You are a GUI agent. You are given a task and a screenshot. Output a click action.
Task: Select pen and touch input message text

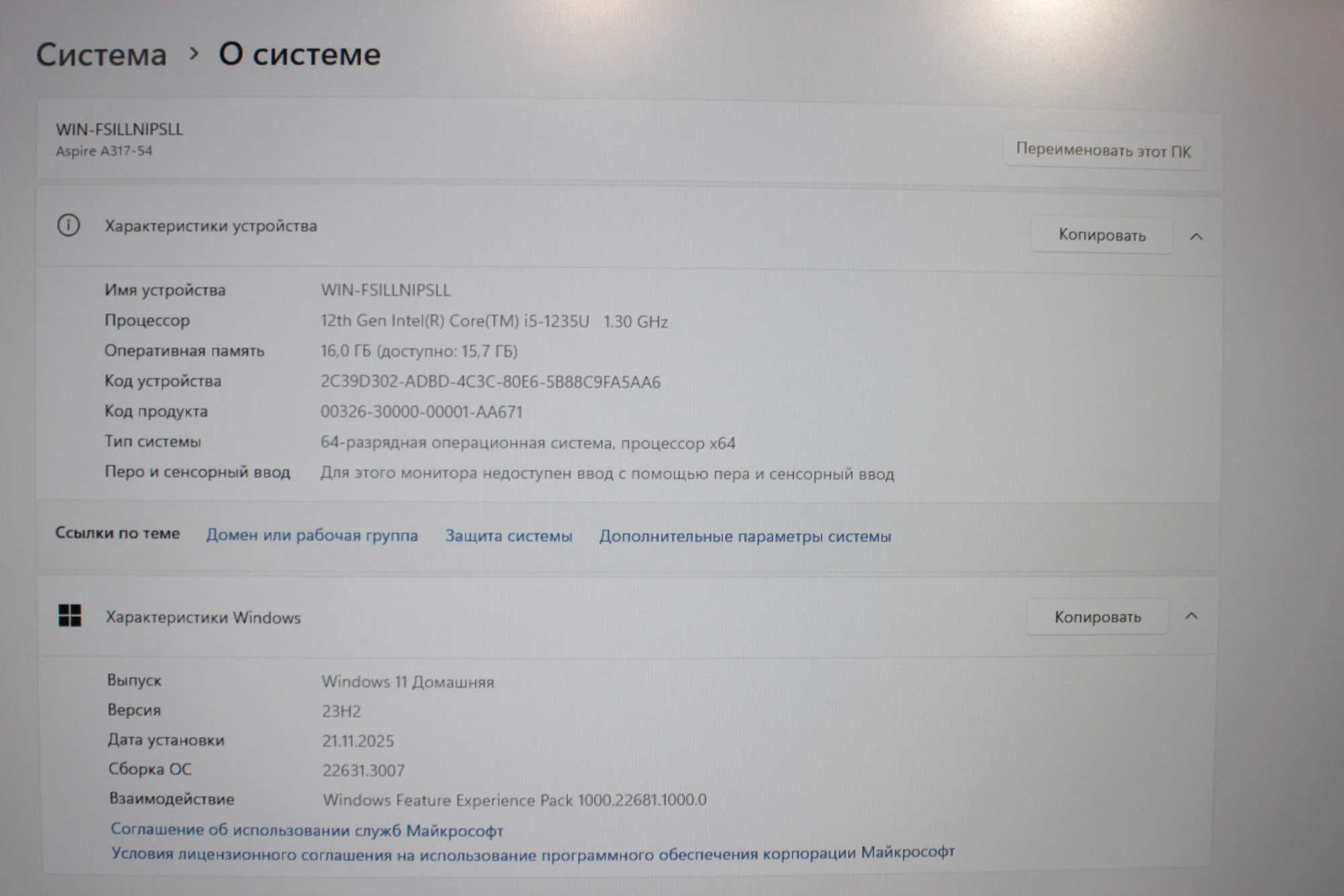(607, 474)
